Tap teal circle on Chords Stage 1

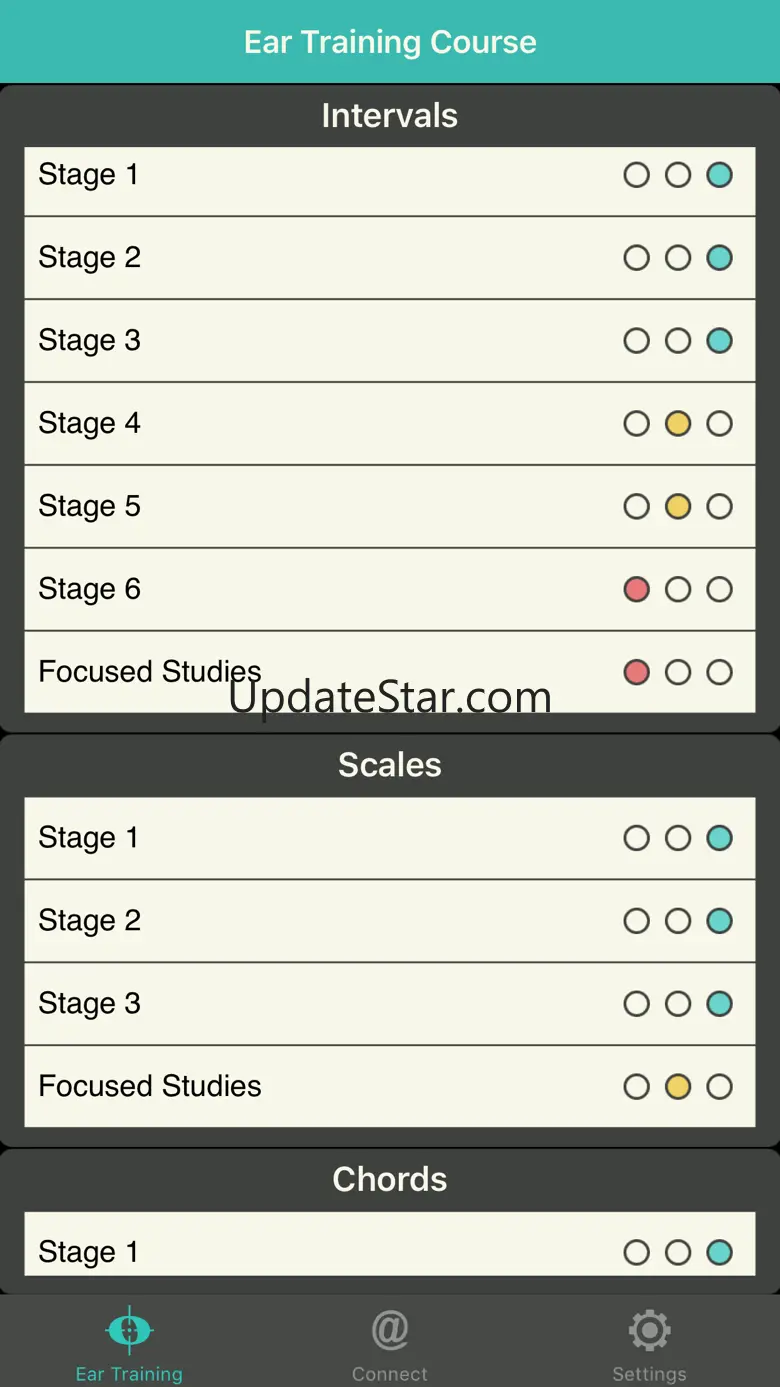(719, 1252)
